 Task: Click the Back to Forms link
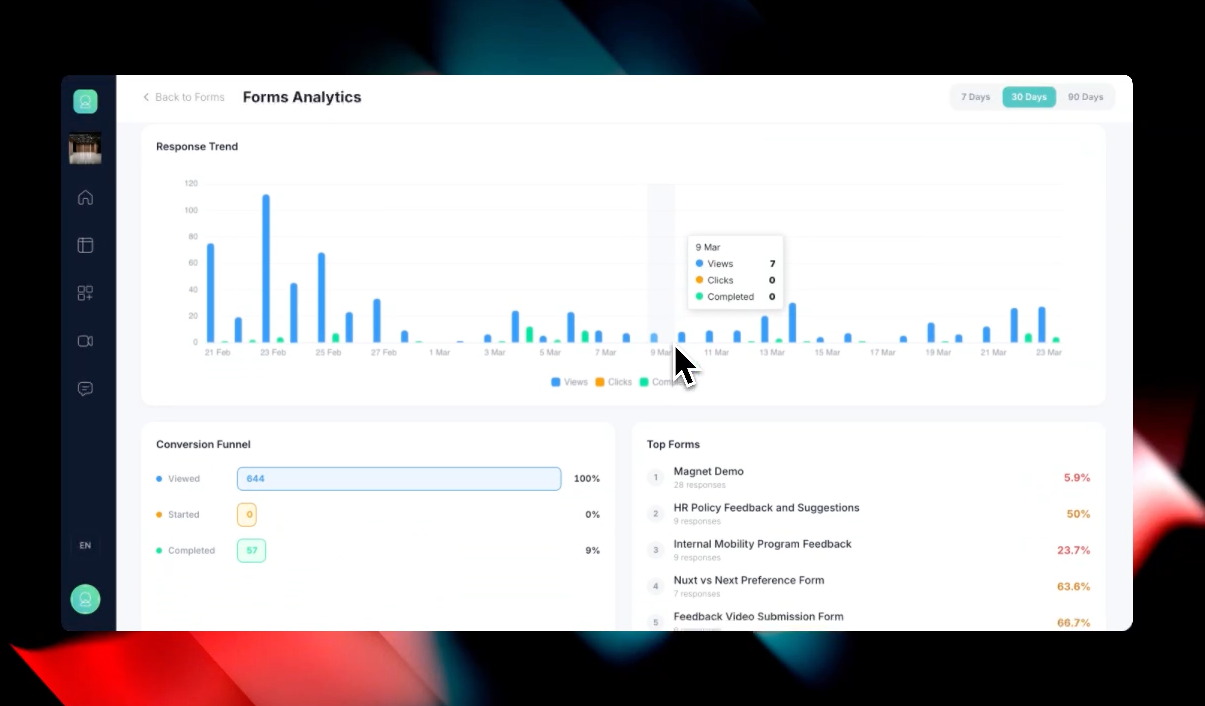tap(183, 97)
